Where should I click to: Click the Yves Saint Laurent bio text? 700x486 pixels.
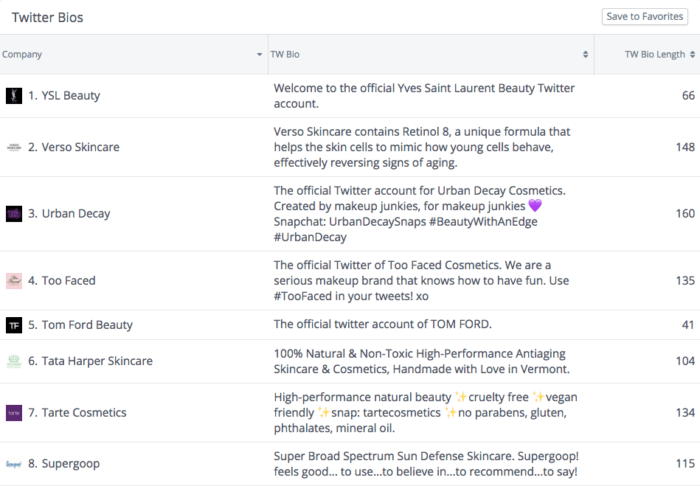pyautogui.click(x=424, y=96)
